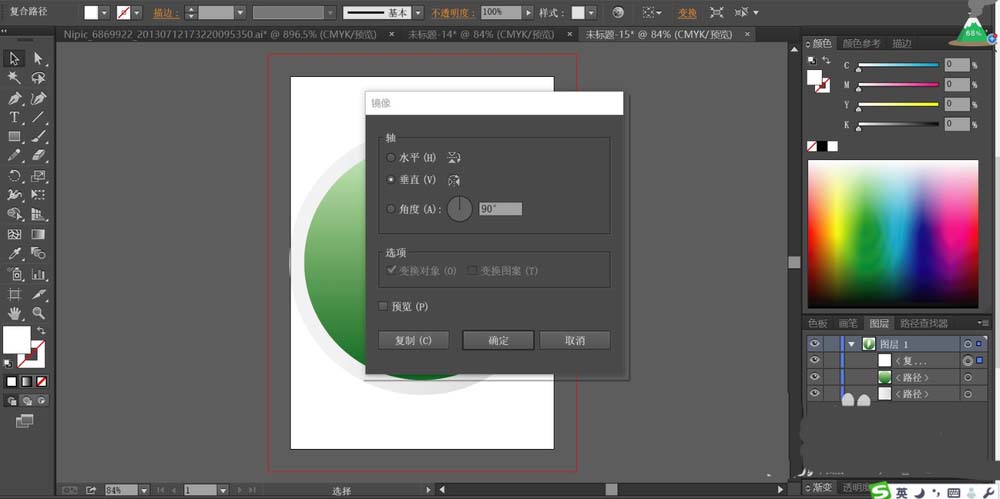Screen dimensions: 1000x499
Task: Click the 变换 transform link
Action: pos(687,13)
